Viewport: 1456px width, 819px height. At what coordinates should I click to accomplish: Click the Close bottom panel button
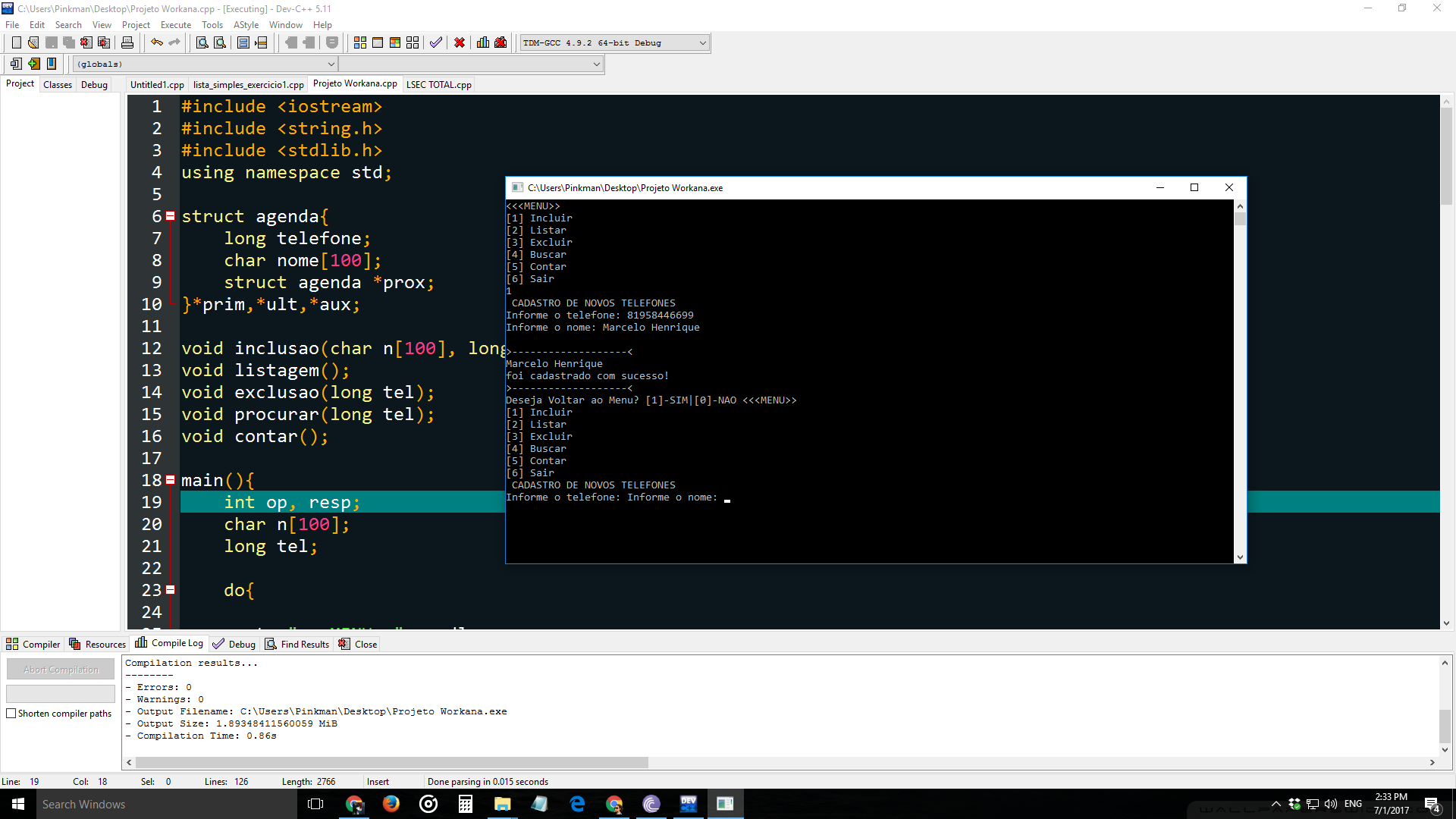pos(358,644)
